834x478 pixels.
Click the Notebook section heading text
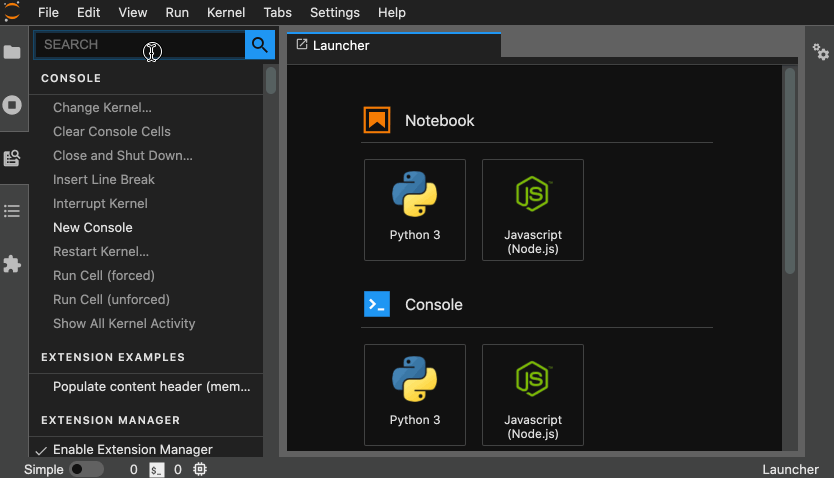click(x=439, y=121)
